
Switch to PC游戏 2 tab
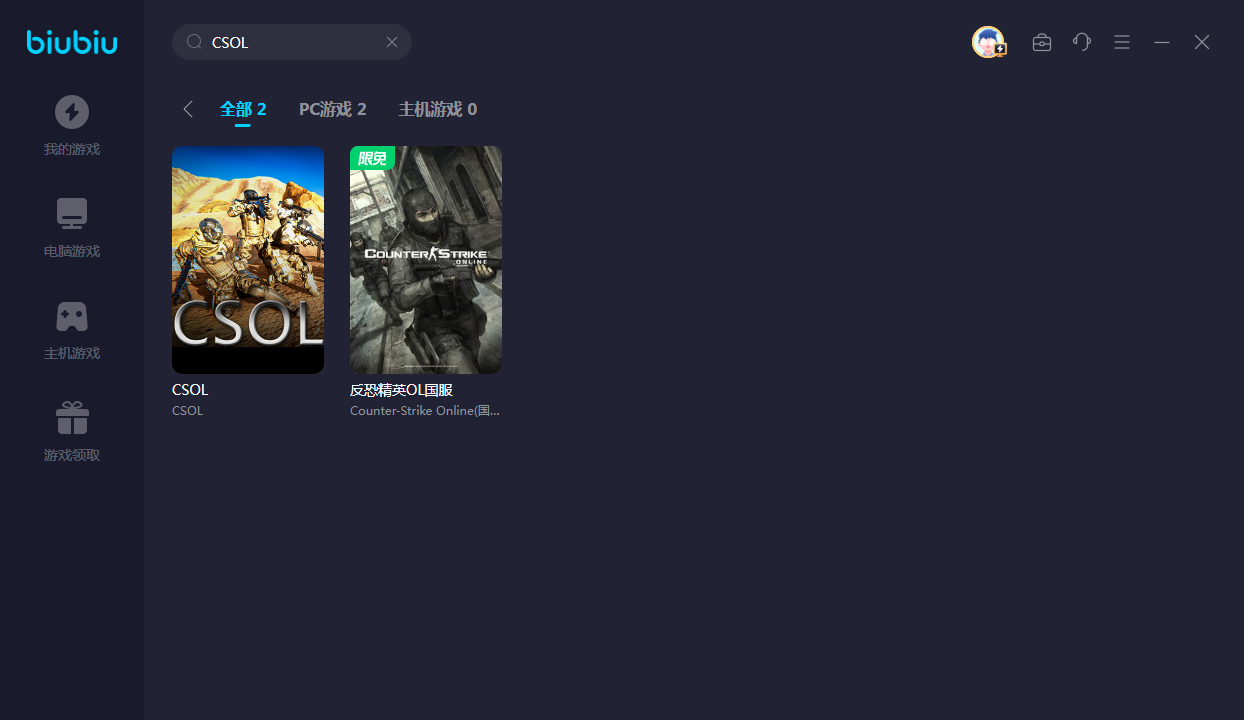click(x=332, y=109)
